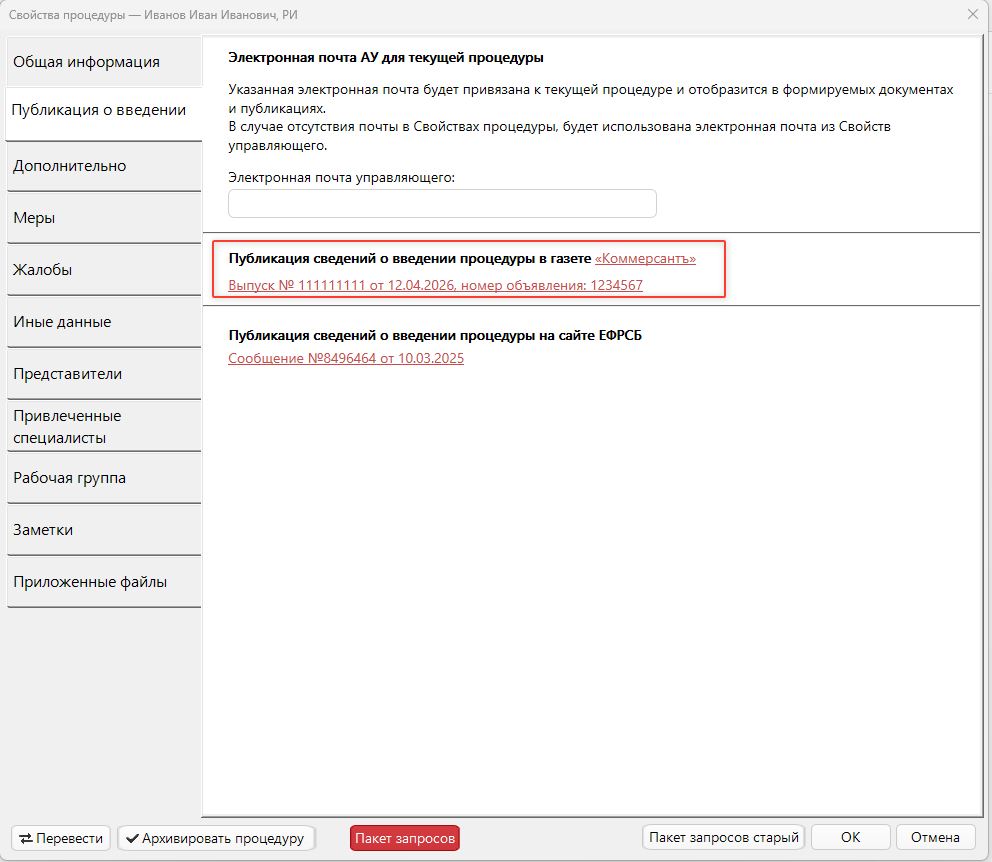Select the Публикация о введении tab

(100, 110)
